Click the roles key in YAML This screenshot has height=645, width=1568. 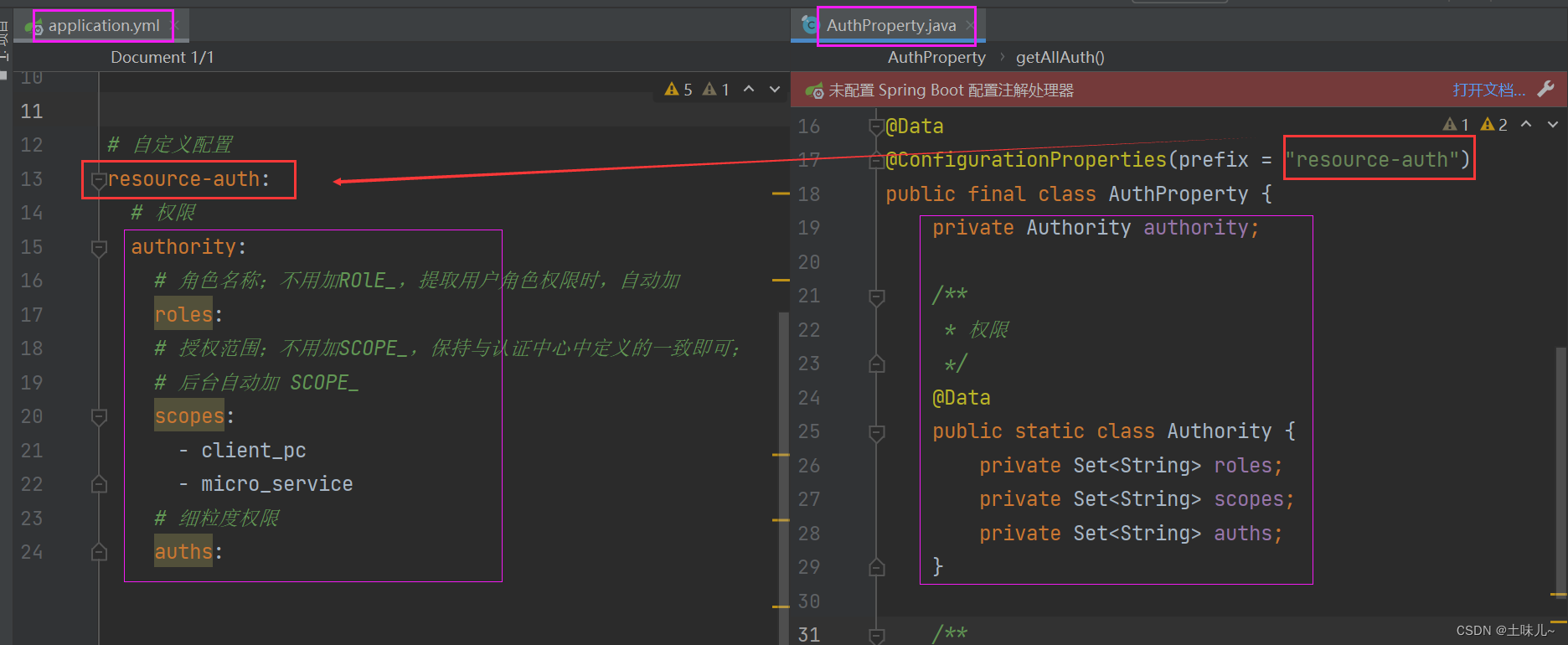coord(183,315)
